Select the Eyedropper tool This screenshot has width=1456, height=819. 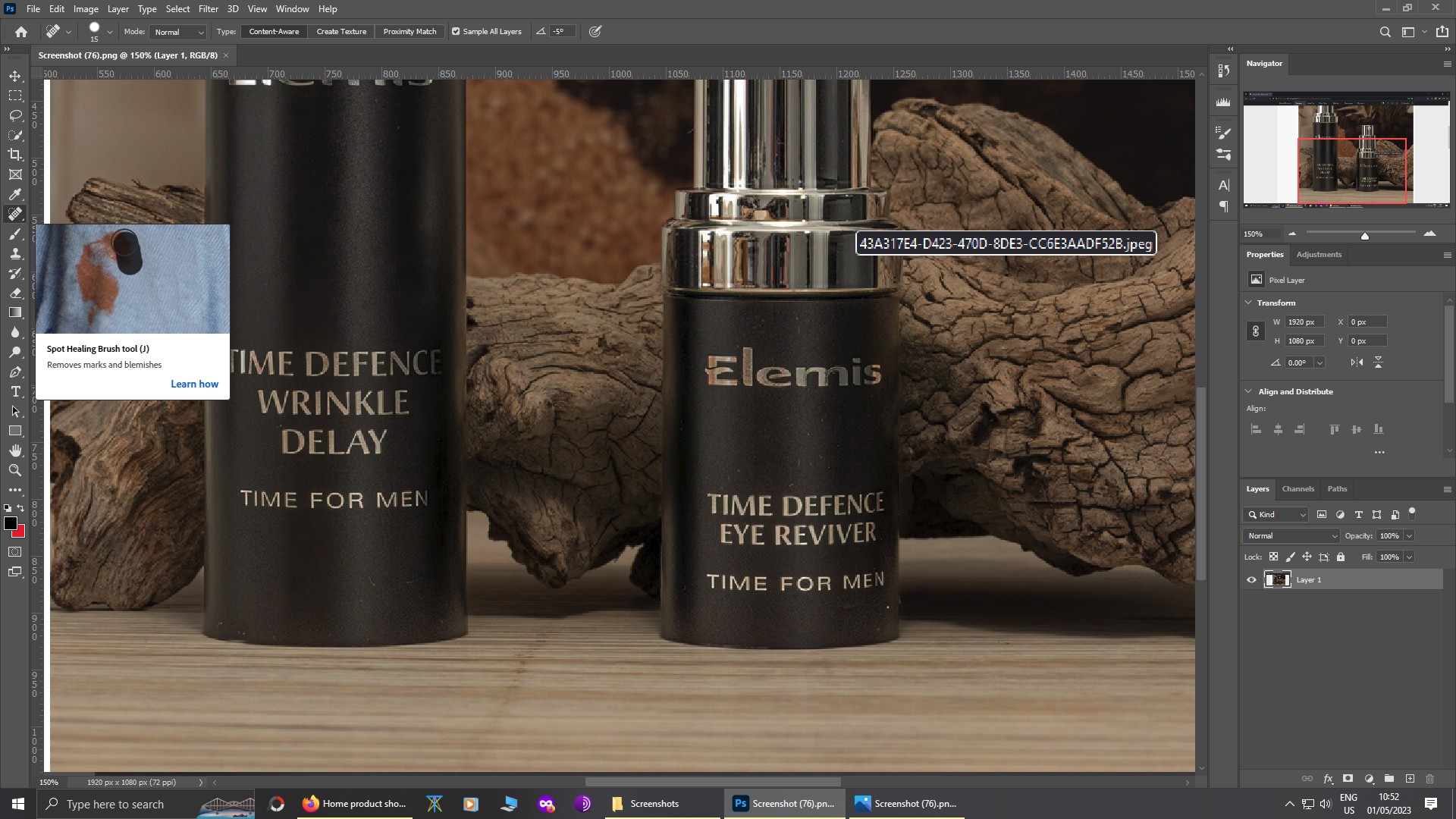15,194
